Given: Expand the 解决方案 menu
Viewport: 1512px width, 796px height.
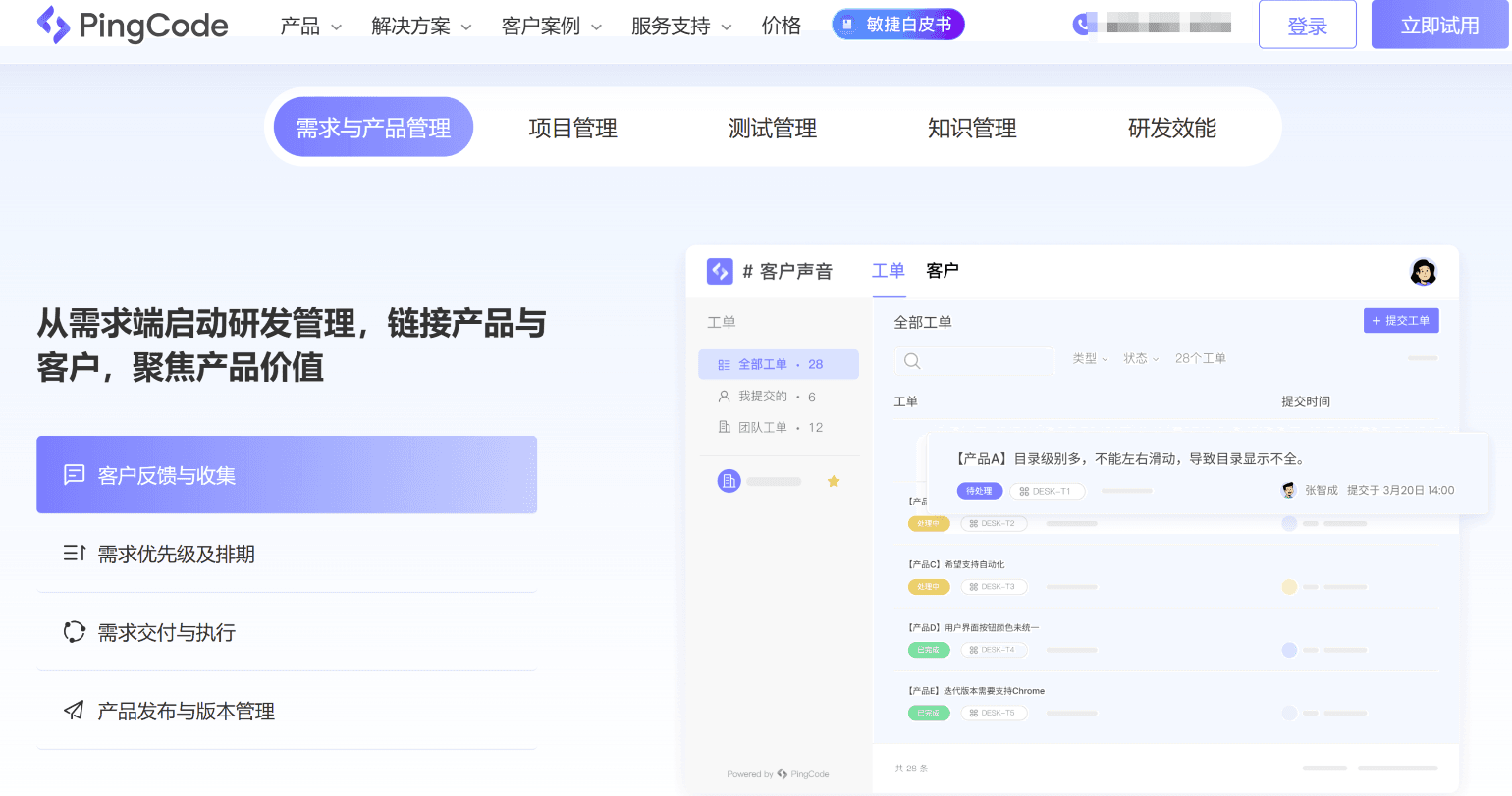Looking at the screenshot, I should tap(422, 27).
